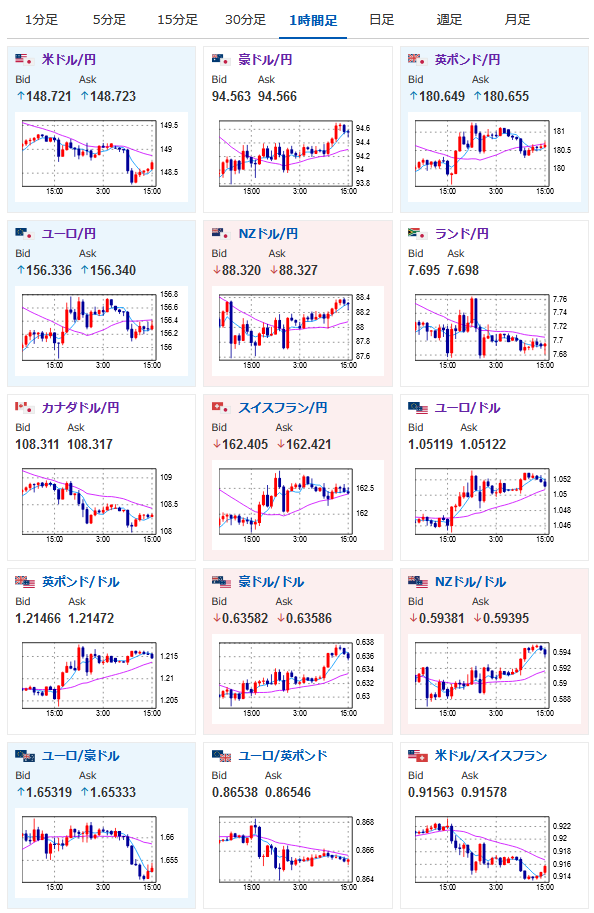The height and width of the screenshot is (913, 594).
Task: Click the Australia/Japan flag icon for 豪ドル/円
Action: click(x=221, y=59)
